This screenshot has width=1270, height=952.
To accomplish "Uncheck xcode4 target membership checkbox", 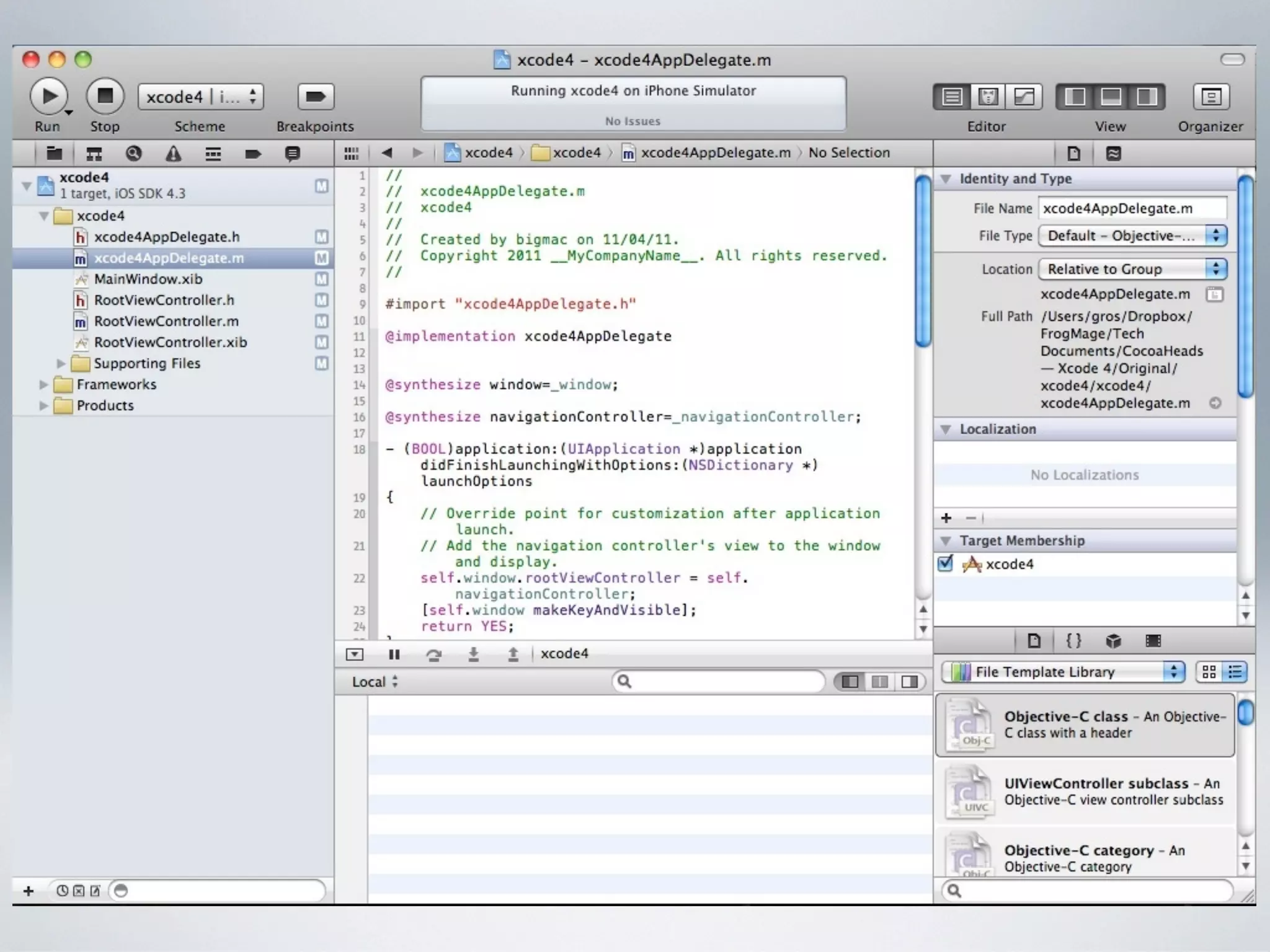I will coord(946,563).
